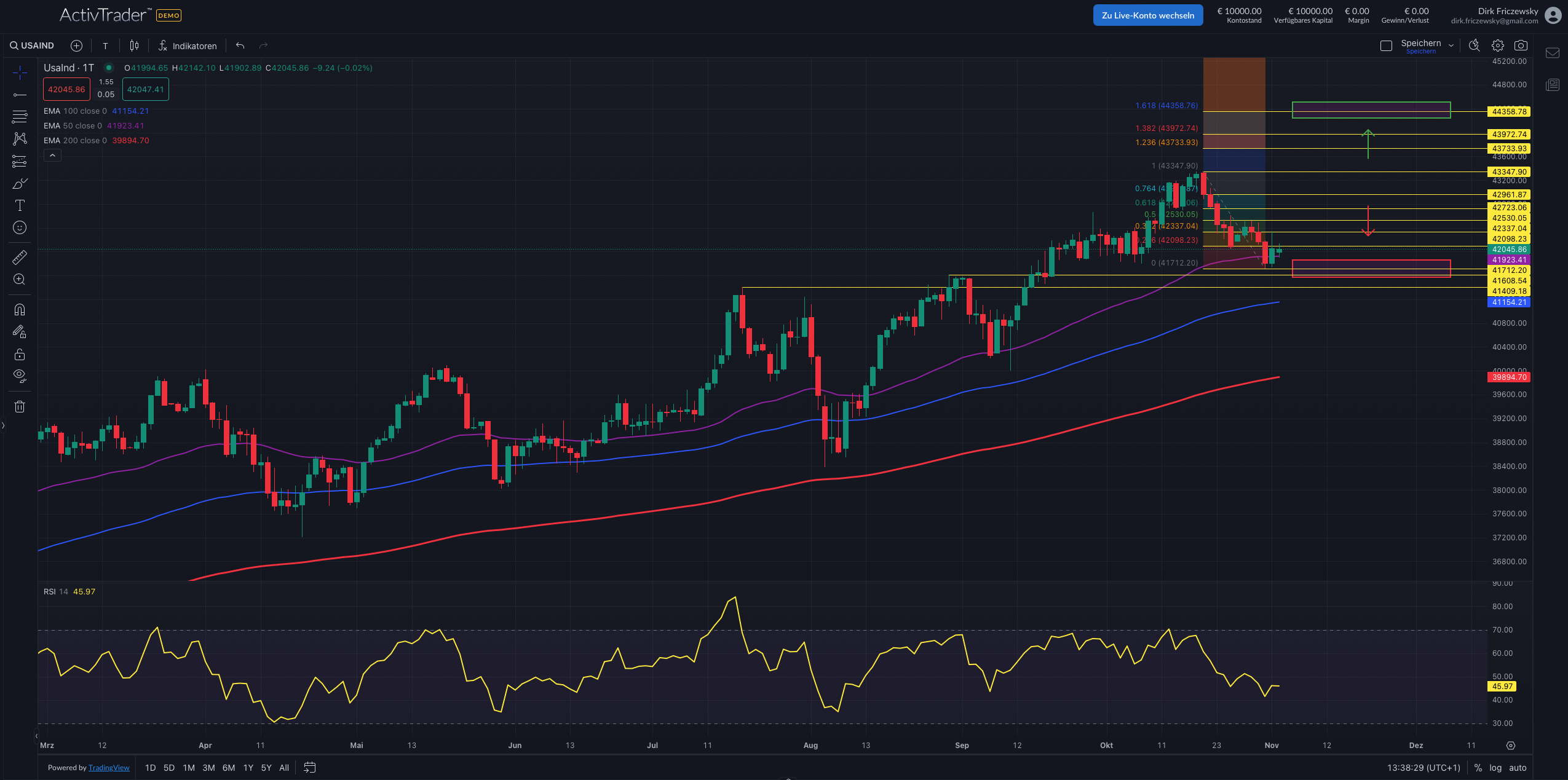
Task: Open the zoom-in tool
Action: (20, 280)
